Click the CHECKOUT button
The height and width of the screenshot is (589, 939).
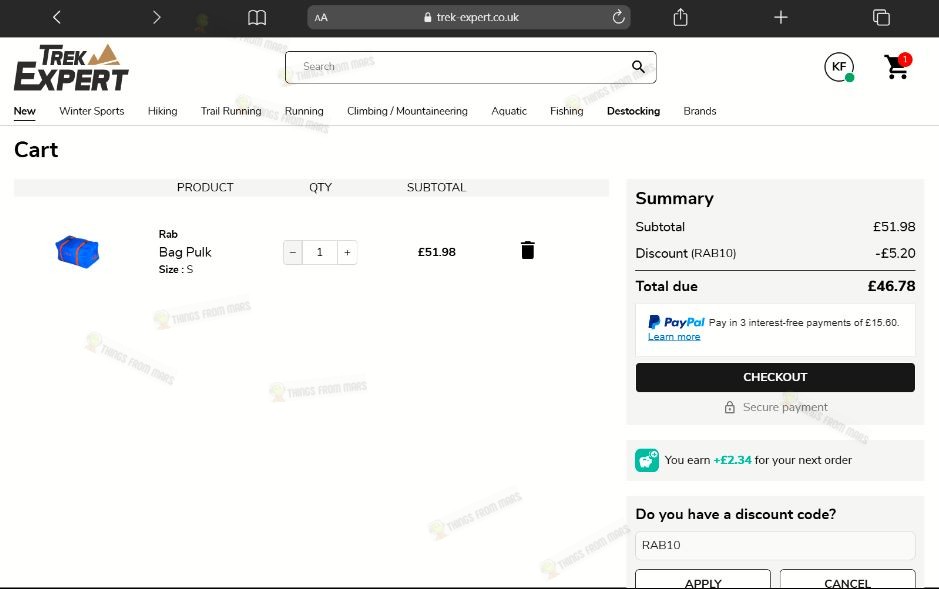point(775,377)
